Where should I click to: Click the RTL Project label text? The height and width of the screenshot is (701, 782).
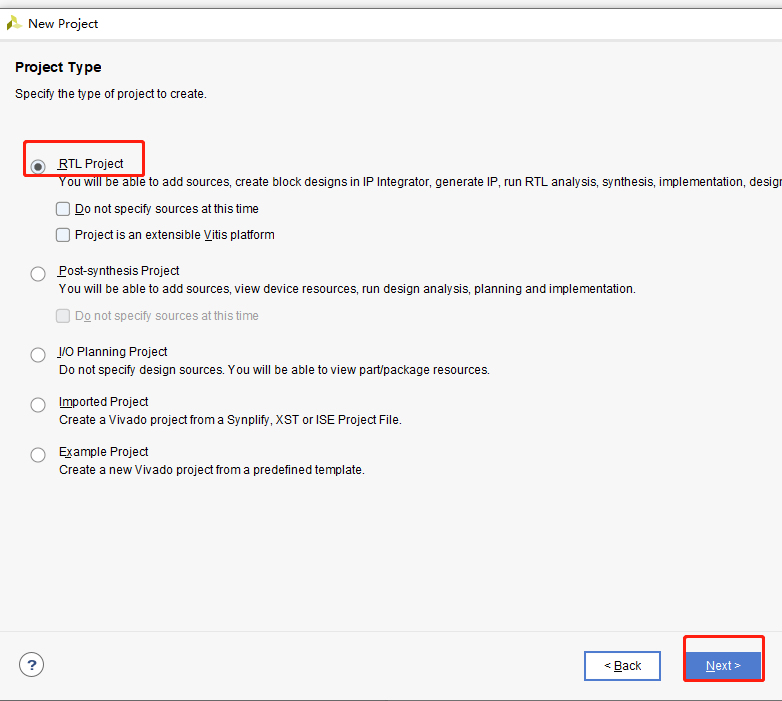tap(91, 164)
